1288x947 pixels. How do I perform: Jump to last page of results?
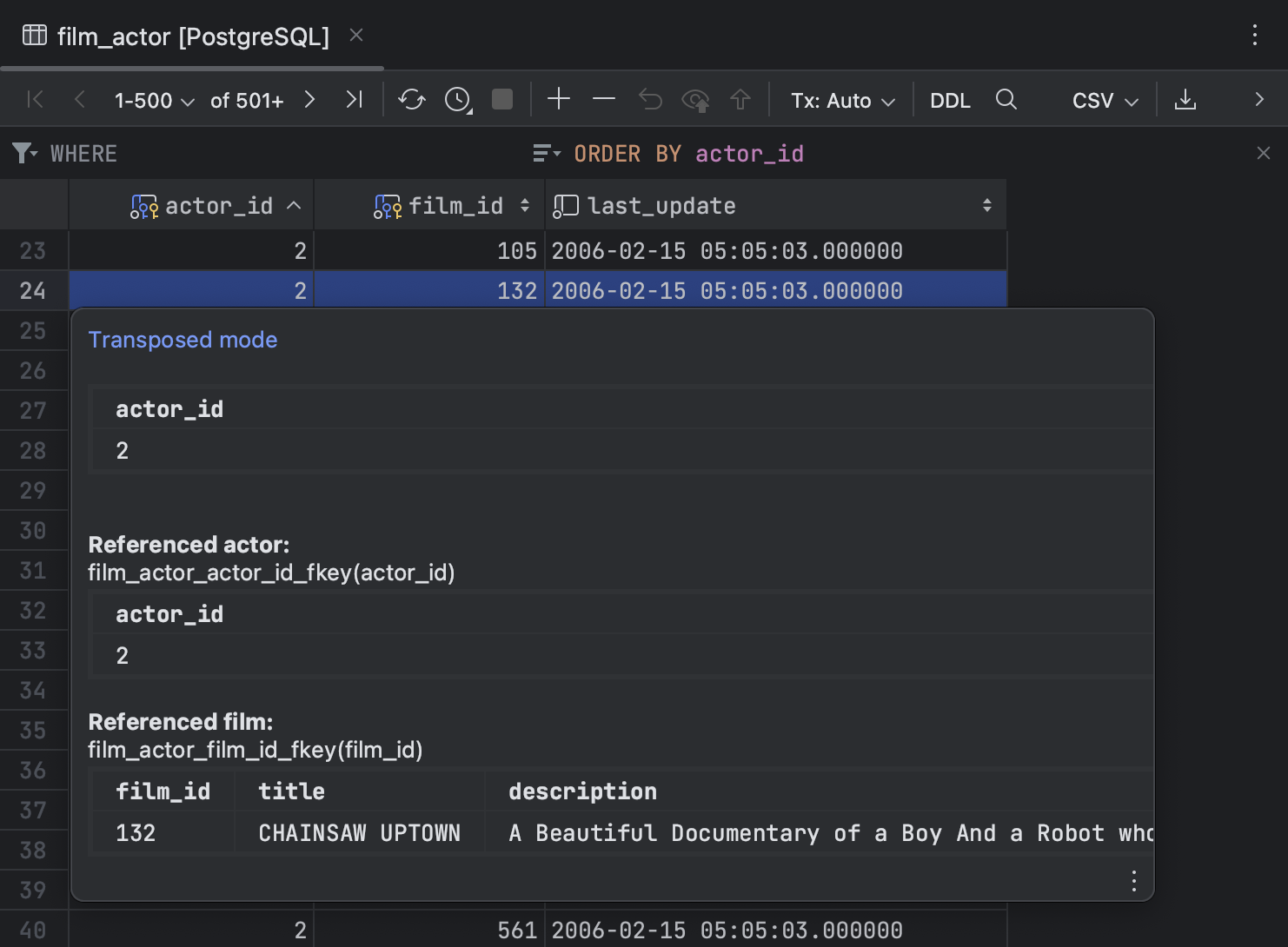coord(354,99)
